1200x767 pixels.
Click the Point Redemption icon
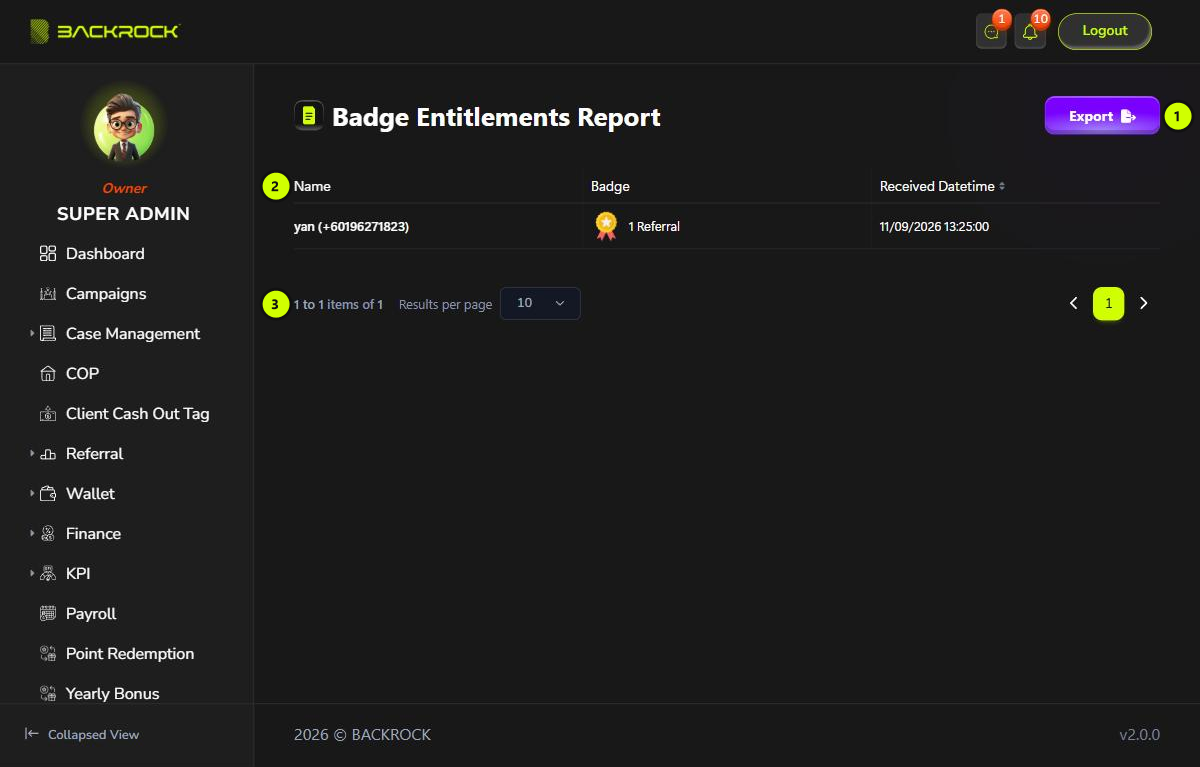[48, 654]
